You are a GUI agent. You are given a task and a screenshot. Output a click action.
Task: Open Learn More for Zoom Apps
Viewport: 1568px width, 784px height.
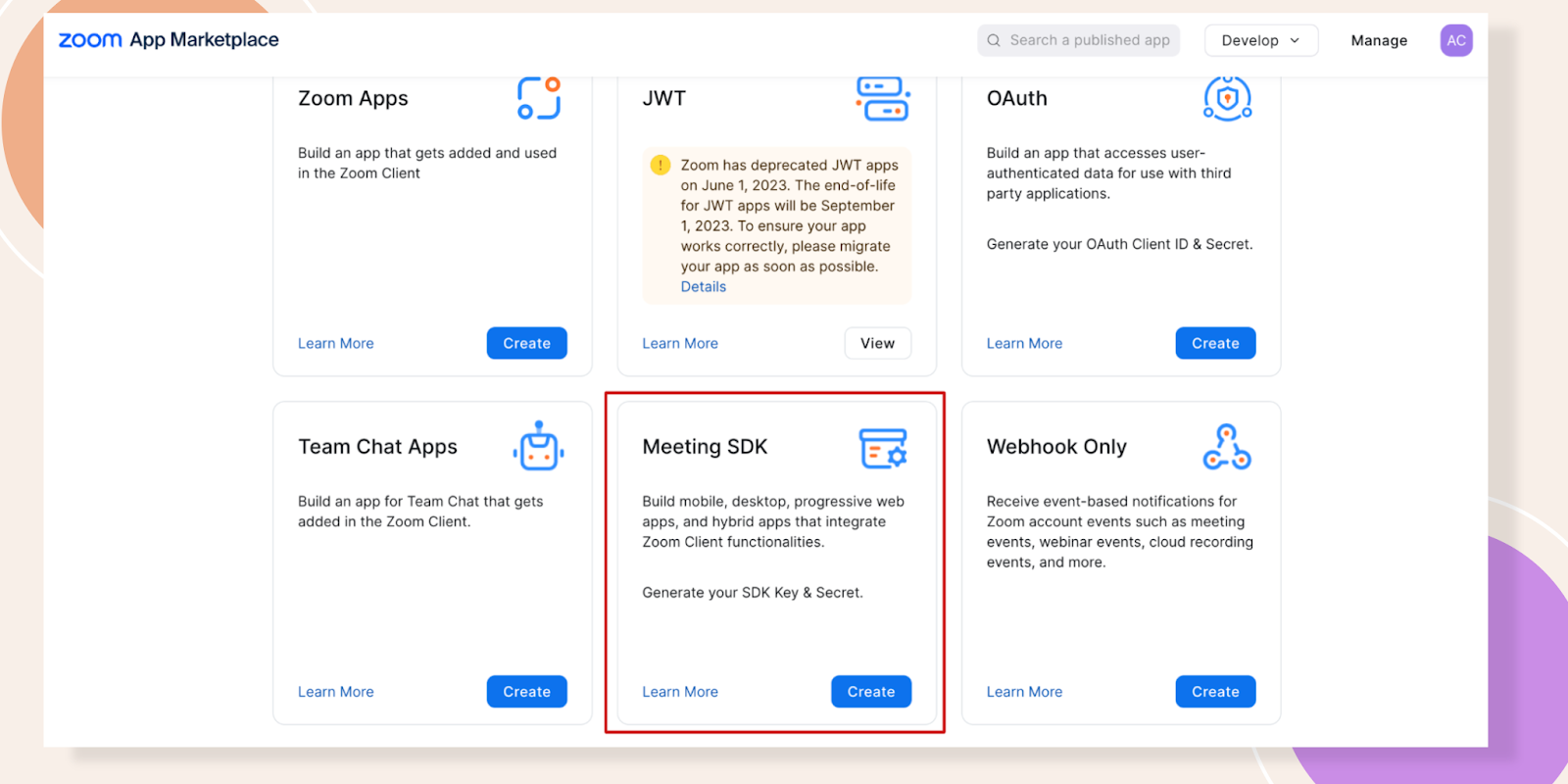pyautogui.click(x=336, y=344)
